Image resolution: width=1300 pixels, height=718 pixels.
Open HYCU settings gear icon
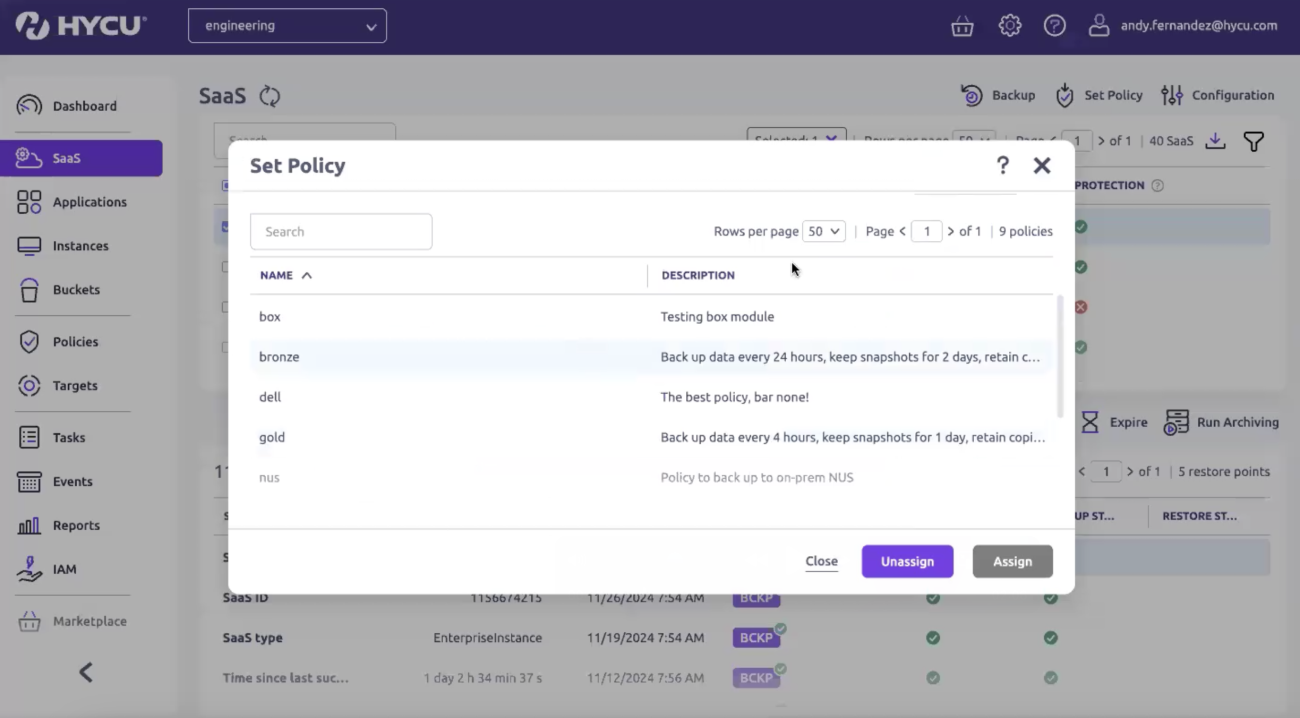[x=1009, y=25]
